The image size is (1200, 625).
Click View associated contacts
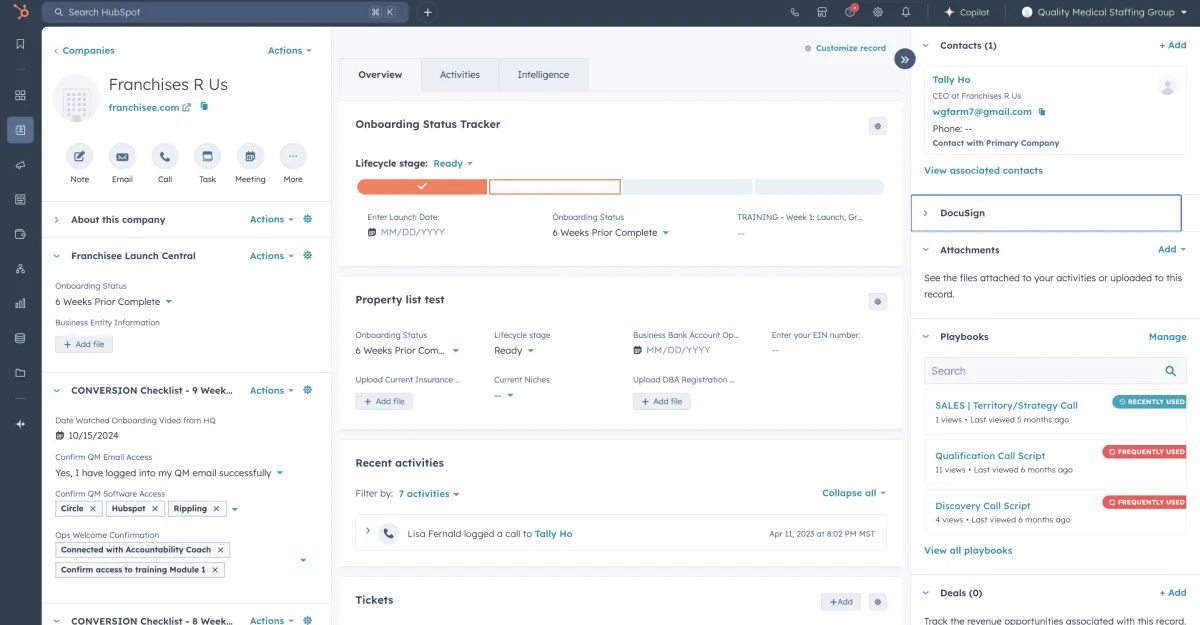[983, 170]
